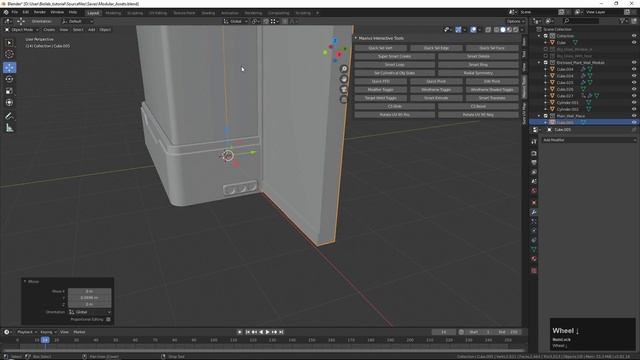640x360 pixels.
Task: Select the Annotate tool
Action: click(x=9, y=116)
